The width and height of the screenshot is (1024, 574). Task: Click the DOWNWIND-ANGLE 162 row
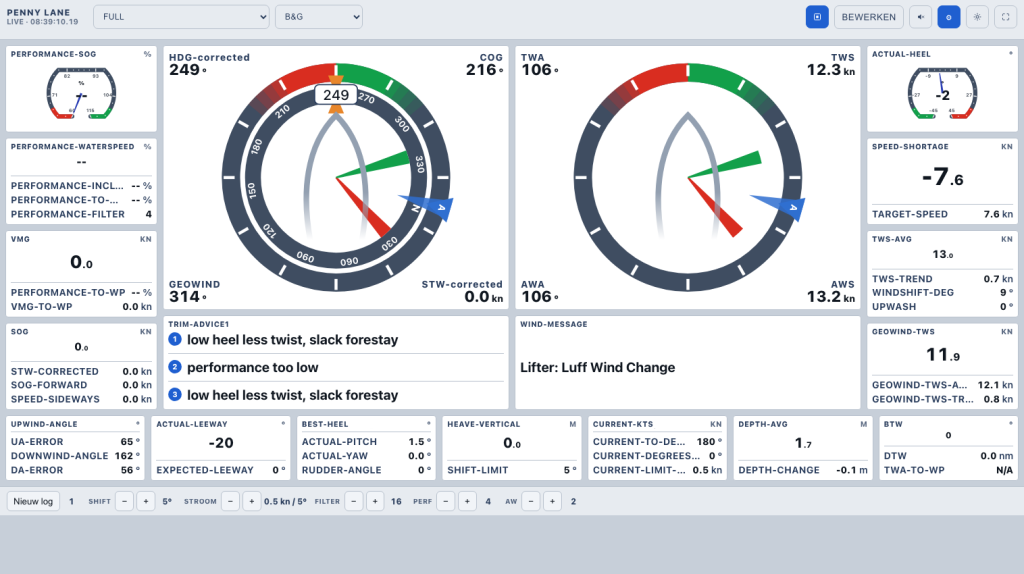75,456
